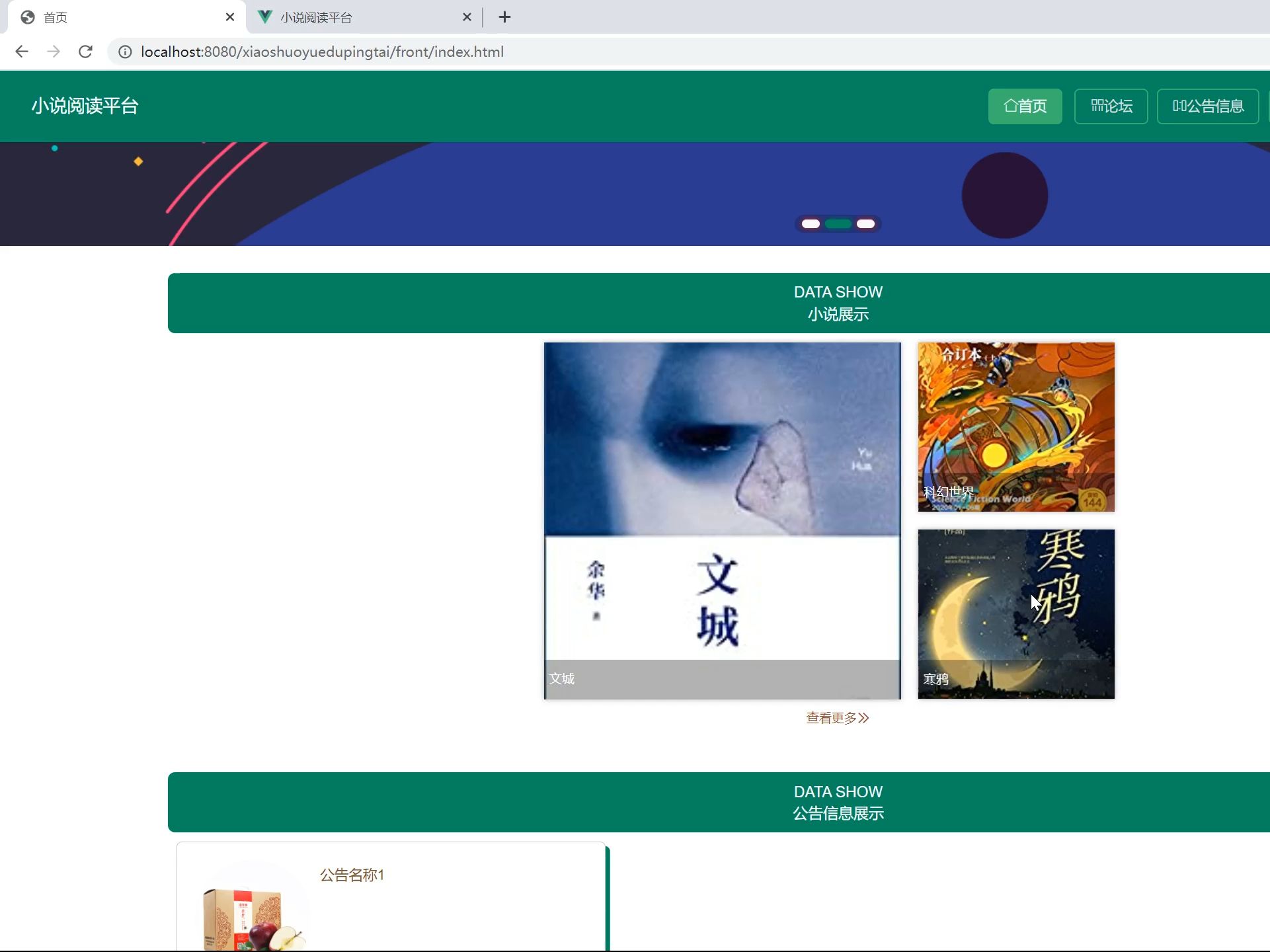1270x952 pixels.
Task: Open the 首页 navigation button
Action: pos(1025,106)
